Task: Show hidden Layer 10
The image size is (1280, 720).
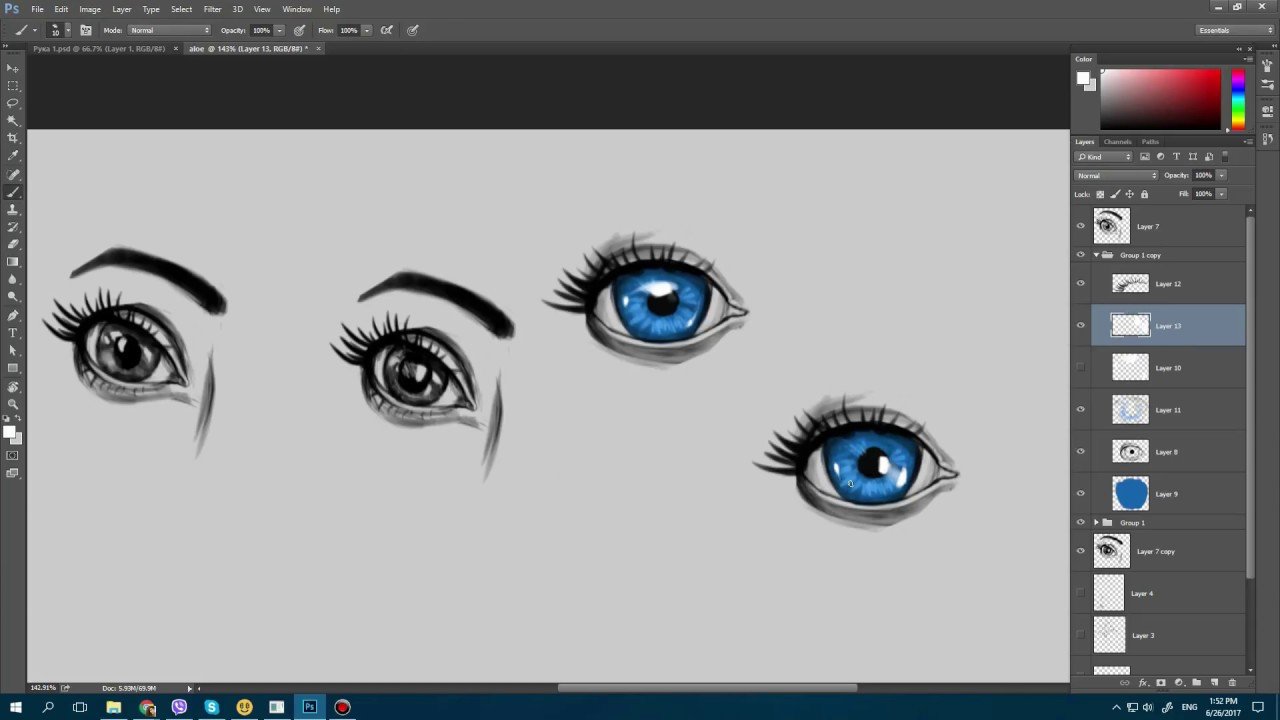Action: click(x=1080, y=368)
